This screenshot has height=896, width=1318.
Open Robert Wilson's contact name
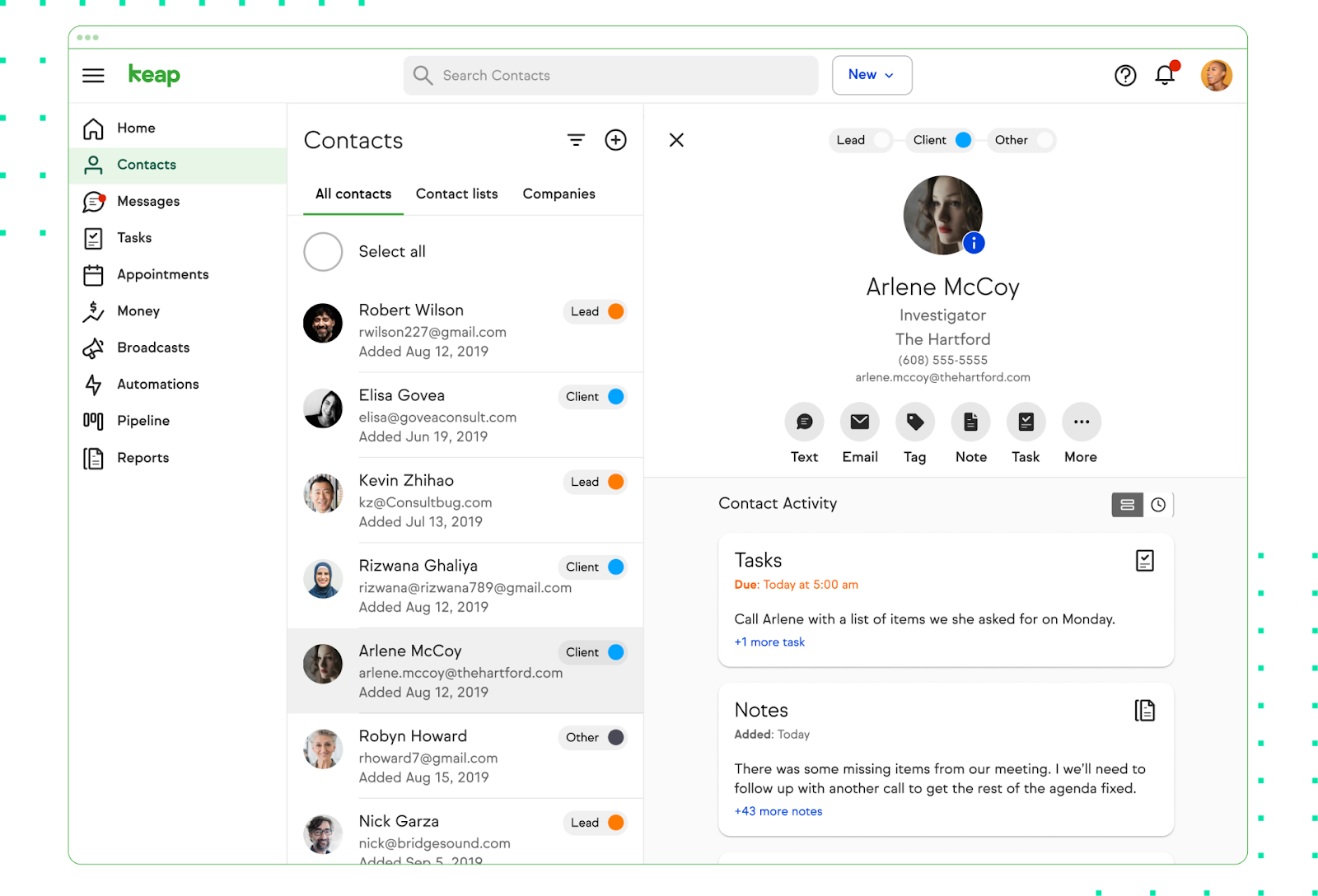coord(411,310)
